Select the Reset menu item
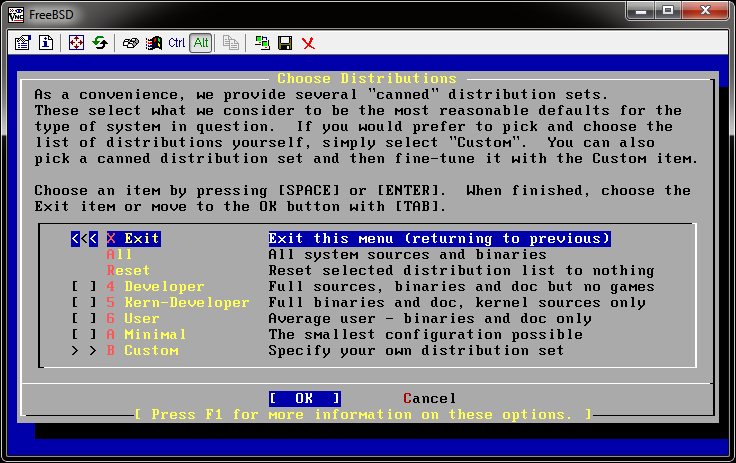This screenshot has width=736, height=463. pyautogui.click(x=128, y=270)
